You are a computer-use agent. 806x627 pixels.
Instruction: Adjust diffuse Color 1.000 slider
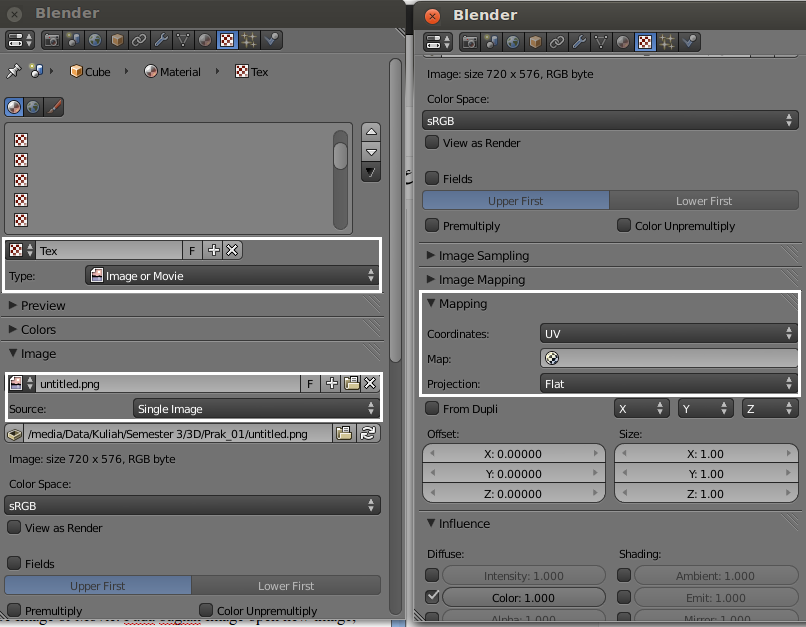click(x=523, y=598)
